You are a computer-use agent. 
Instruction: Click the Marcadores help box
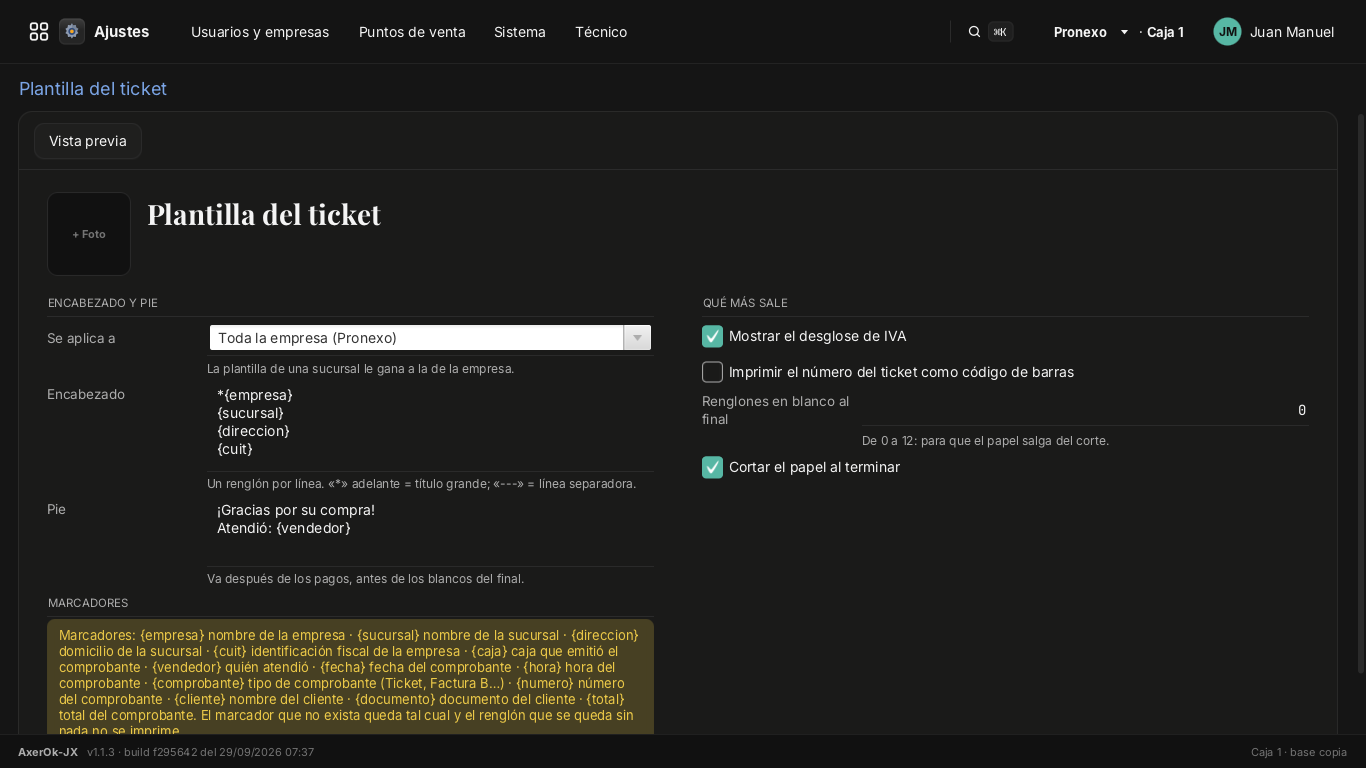tap(350, 678)
